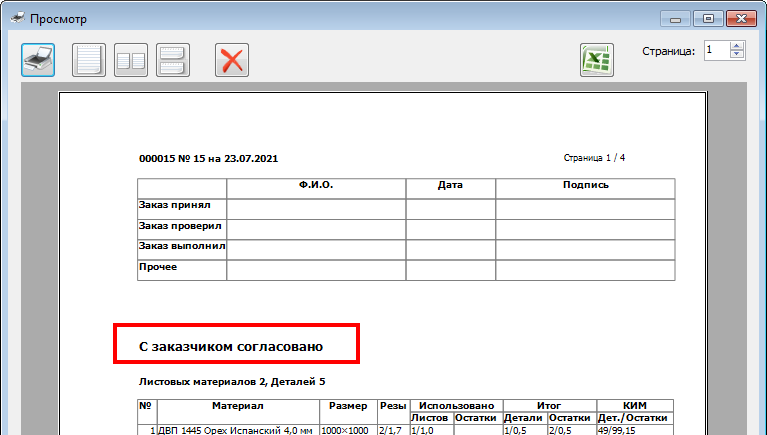The width and height of the screenshot is (767, 435).
Task: Click 'Страница 1 / 4' page indicator
Action: [594, 158]
